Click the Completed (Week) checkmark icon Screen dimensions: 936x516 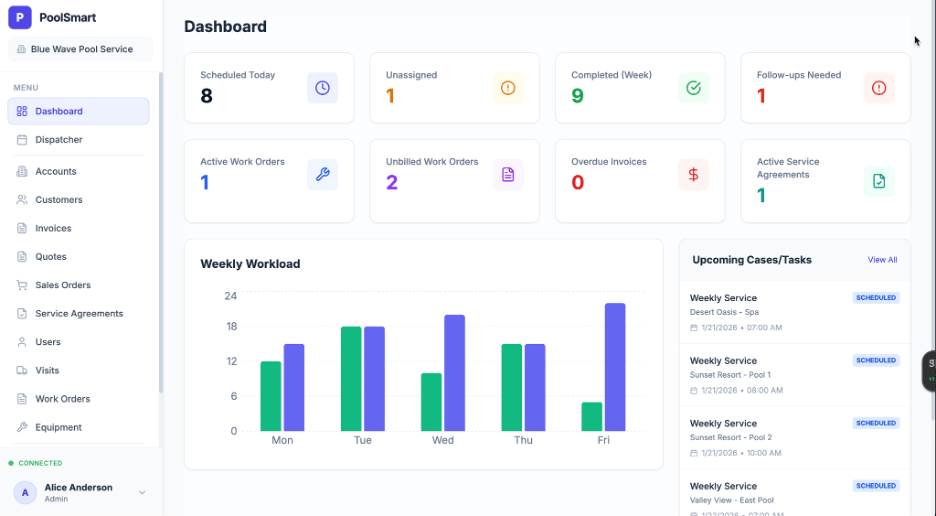[x=693, y=88]
